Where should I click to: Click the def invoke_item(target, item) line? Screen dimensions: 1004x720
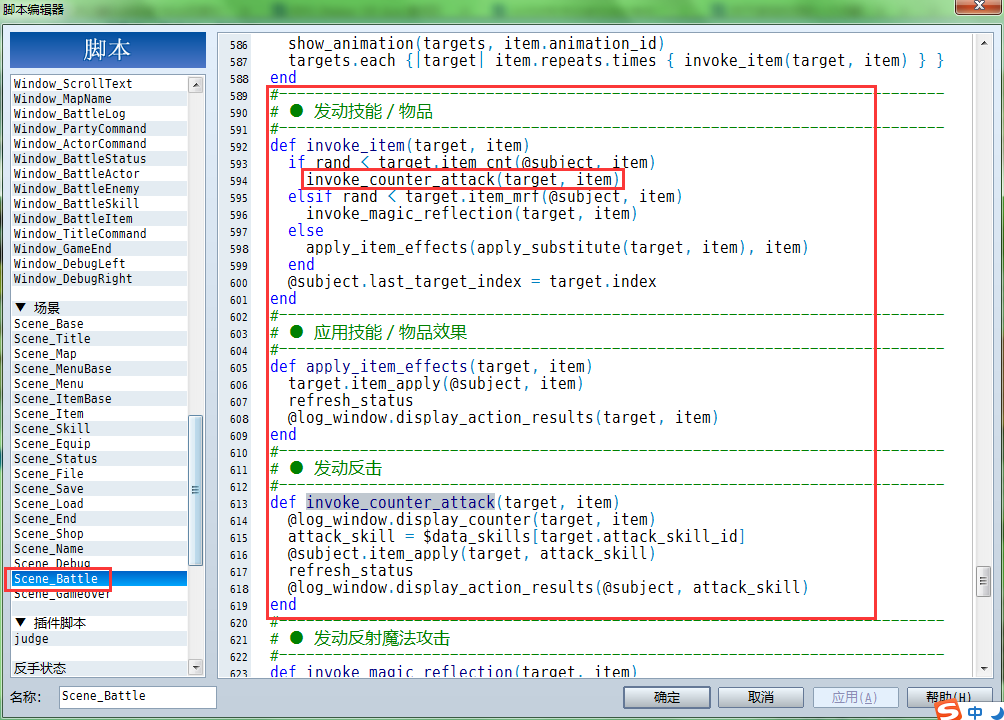[x=400, y=146]
